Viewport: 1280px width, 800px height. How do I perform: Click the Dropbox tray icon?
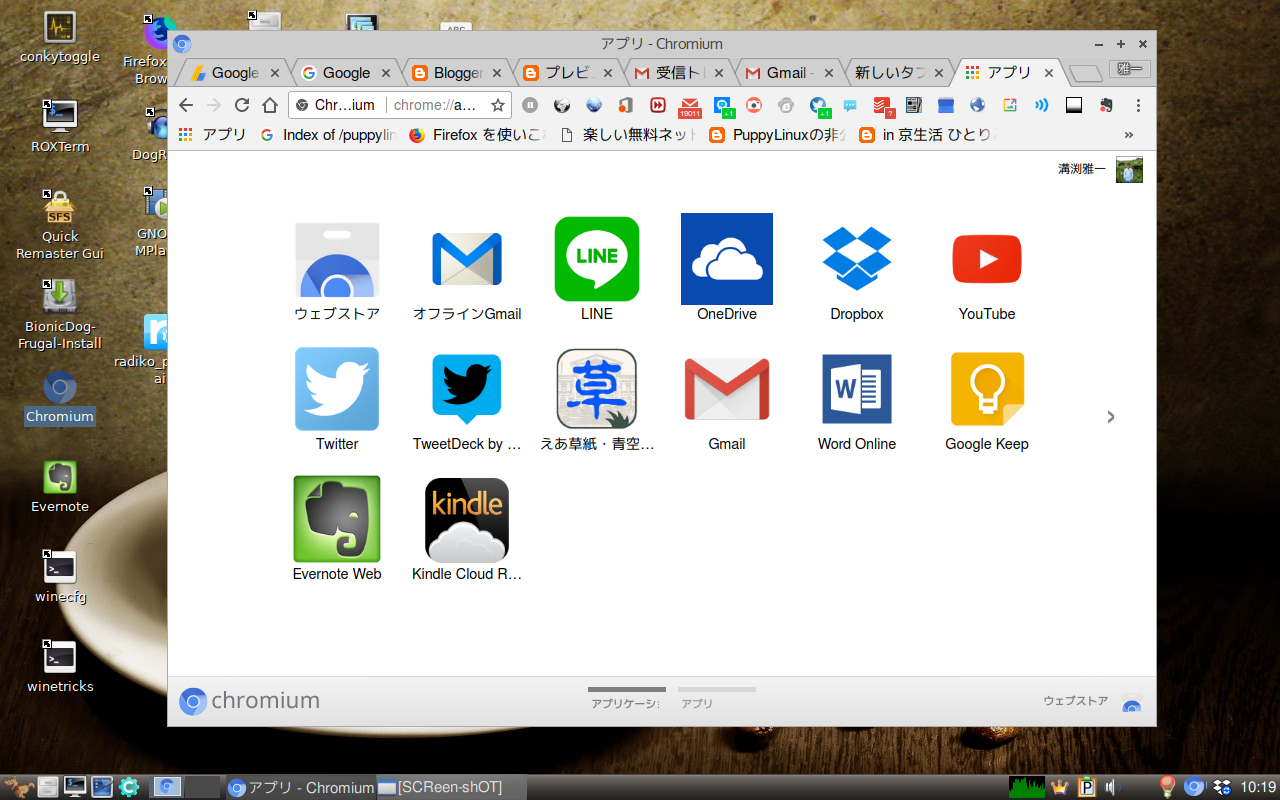coord(1220,787)
